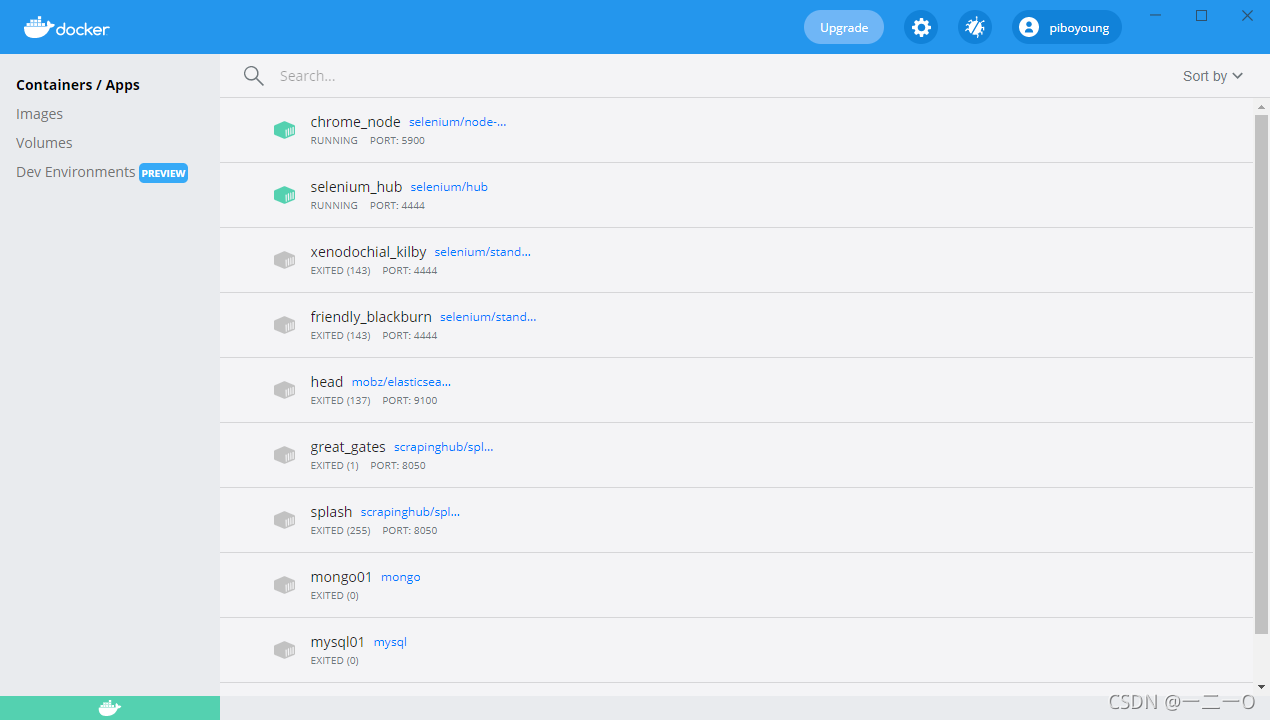Minimize the Docker Desktop window
This screenshot has width=1270, height=720.
[x=1157, y=15]
